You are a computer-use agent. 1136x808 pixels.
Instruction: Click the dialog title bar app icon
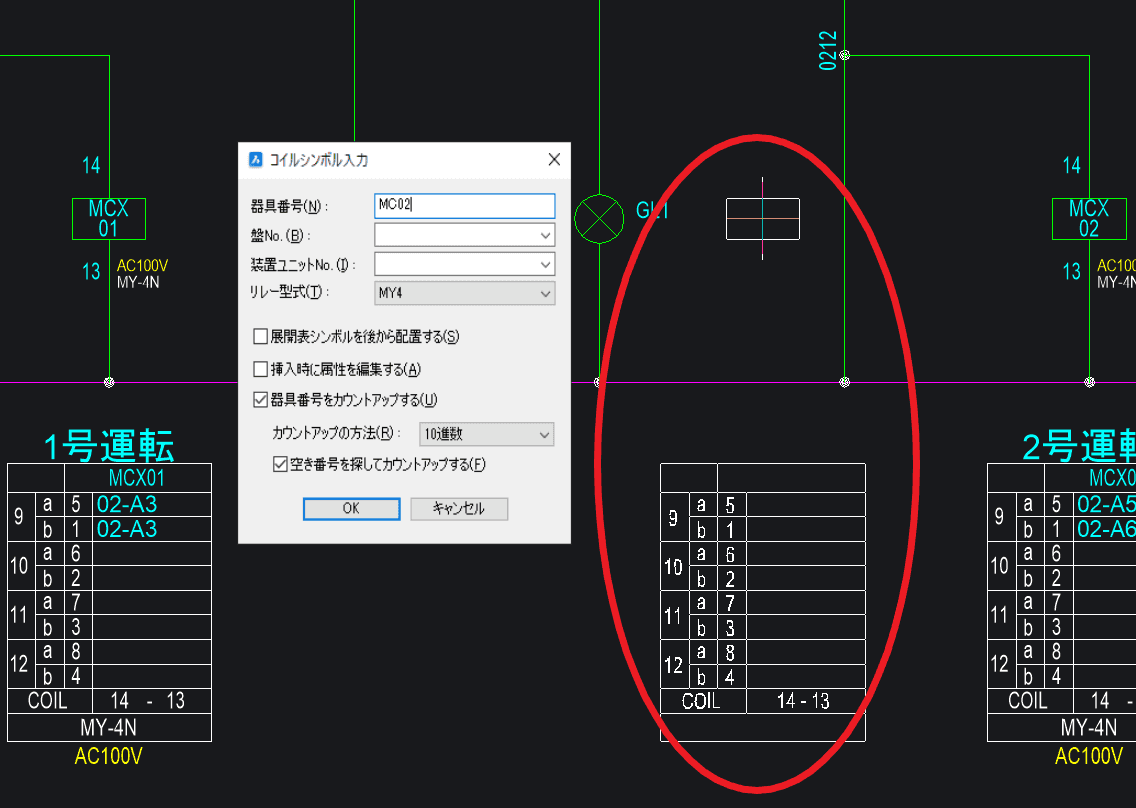(x=255, y=159)
